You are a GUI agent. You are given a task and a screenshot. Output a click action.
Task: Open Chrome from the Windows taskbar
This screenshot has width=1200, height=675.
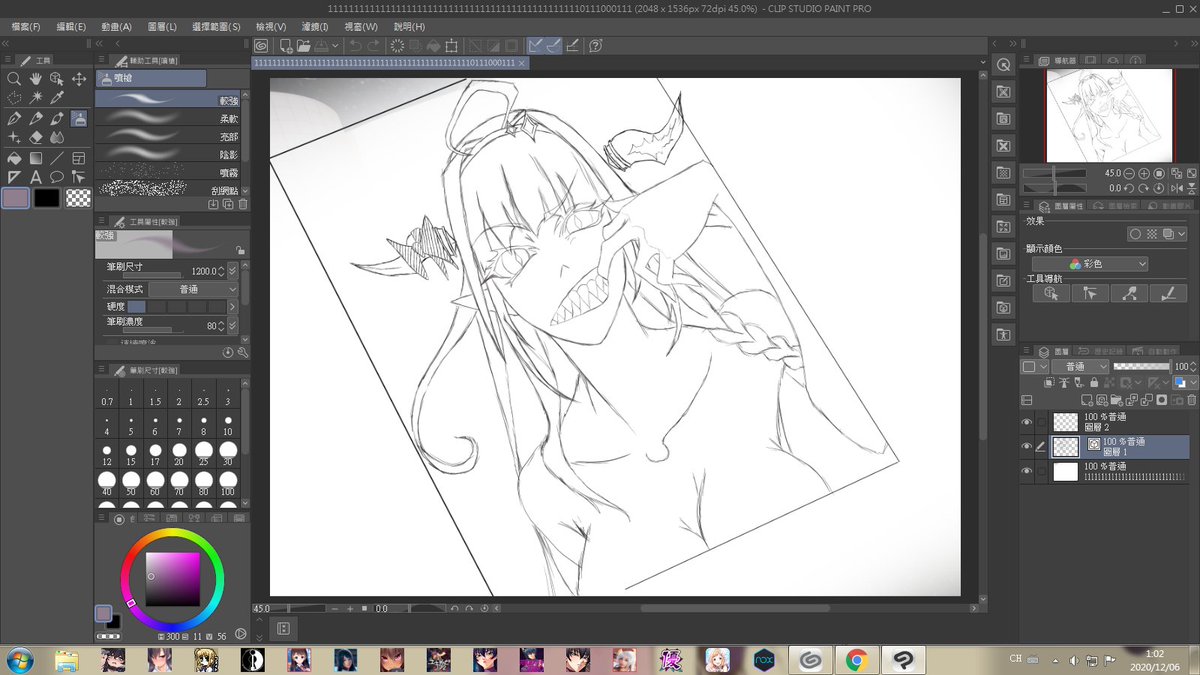click(x=855, y=660)
